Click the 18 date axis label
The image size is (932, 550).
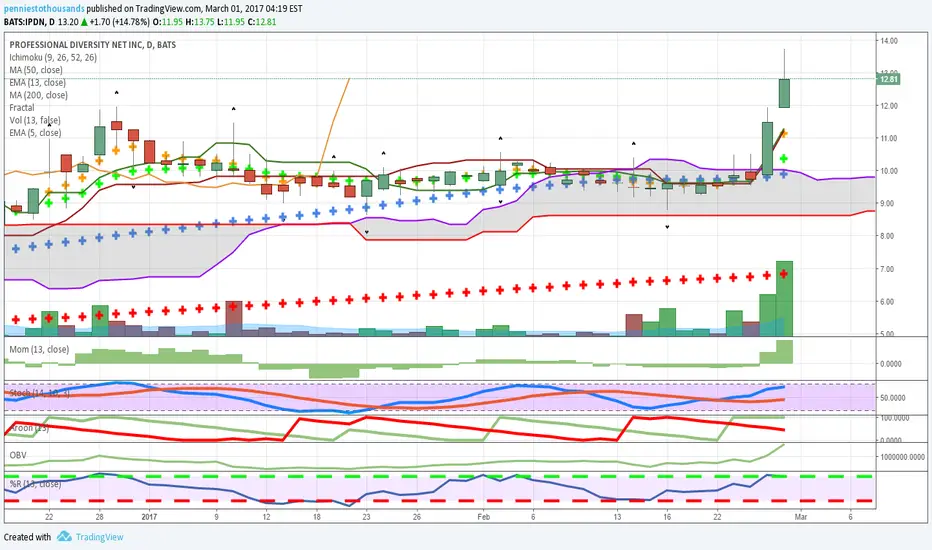(317, 517)
